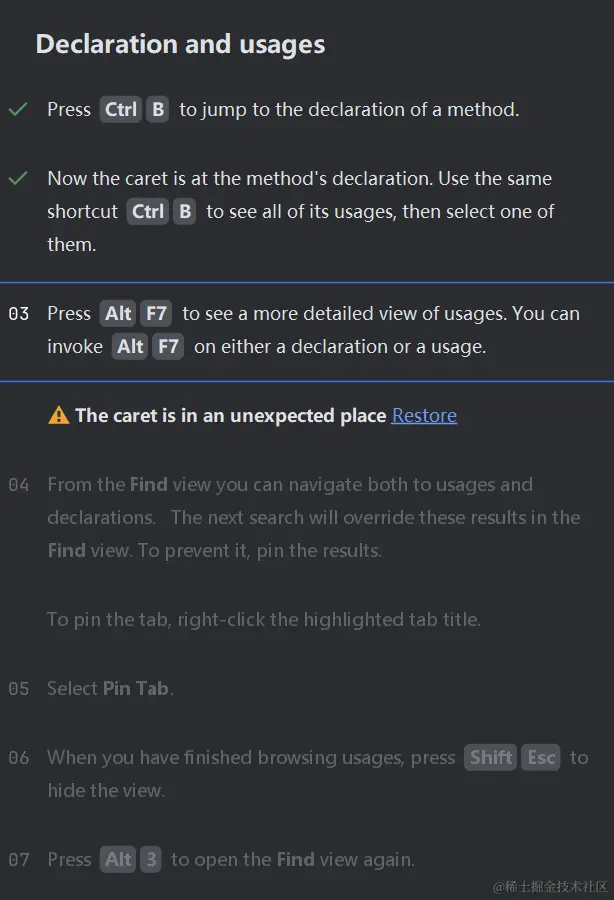This screenshot has width=614, height=900.
Task: Click the Ctrl key badge in the second step
Action: pos(147,211)
